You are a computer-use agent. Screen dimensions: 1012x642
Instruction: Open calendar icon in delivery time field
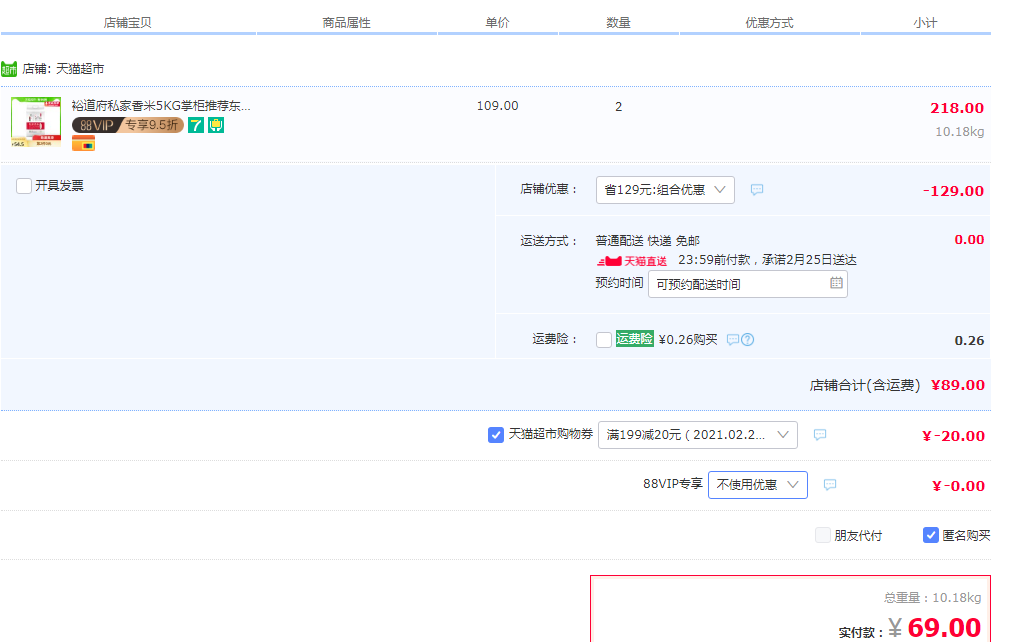[836, 283]
